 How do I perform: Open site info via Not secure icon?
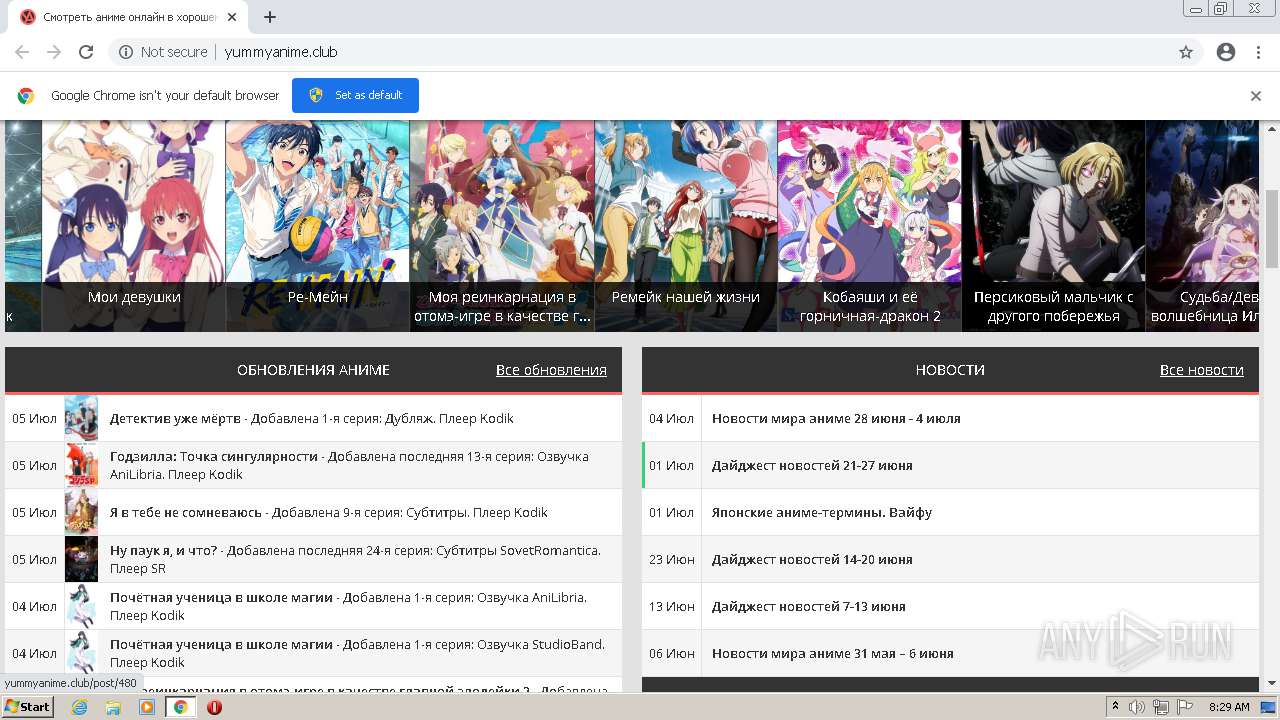click(x=126, y=52)
